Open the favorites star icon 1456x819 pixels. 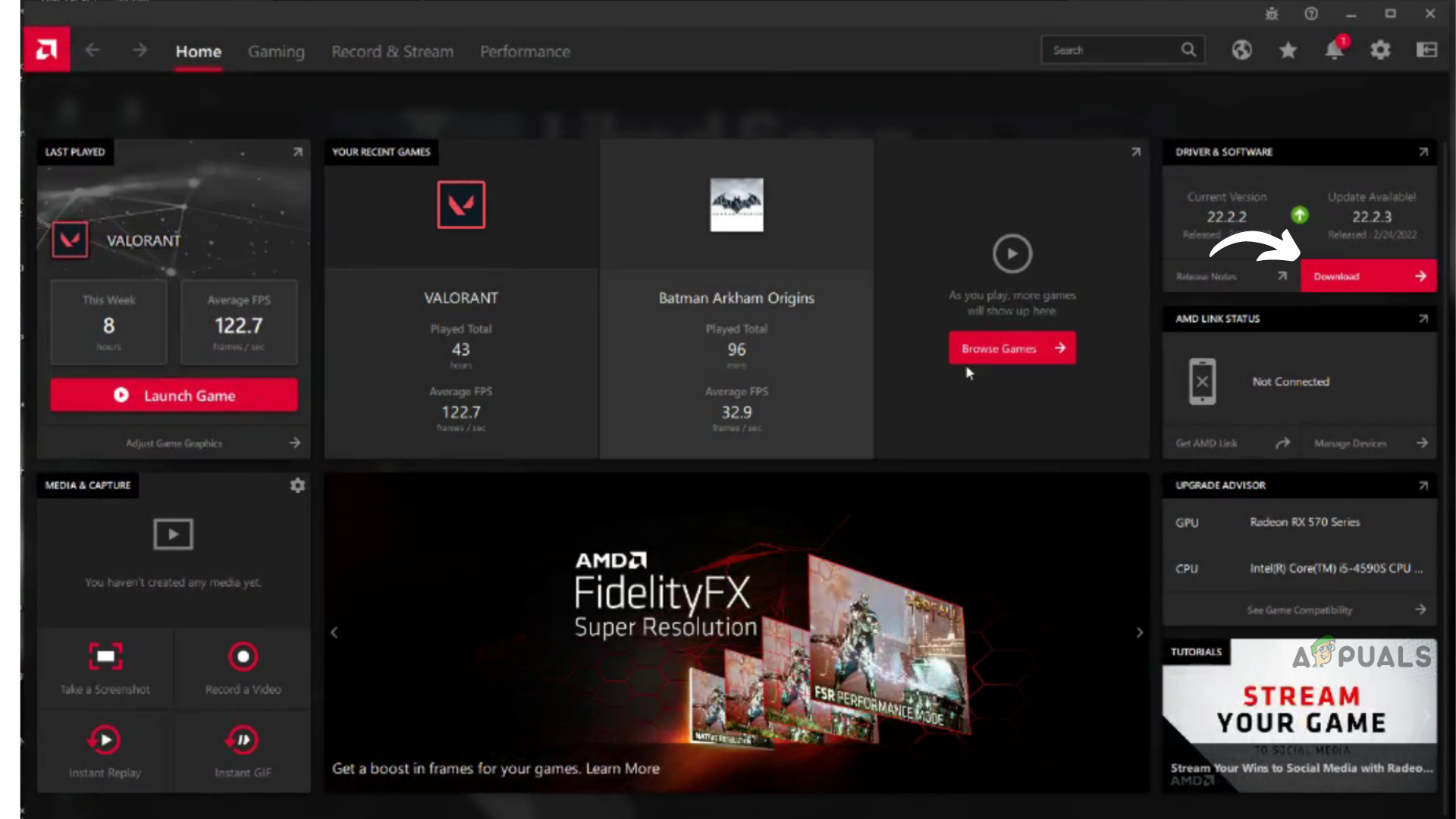[x=1288, y=50]
